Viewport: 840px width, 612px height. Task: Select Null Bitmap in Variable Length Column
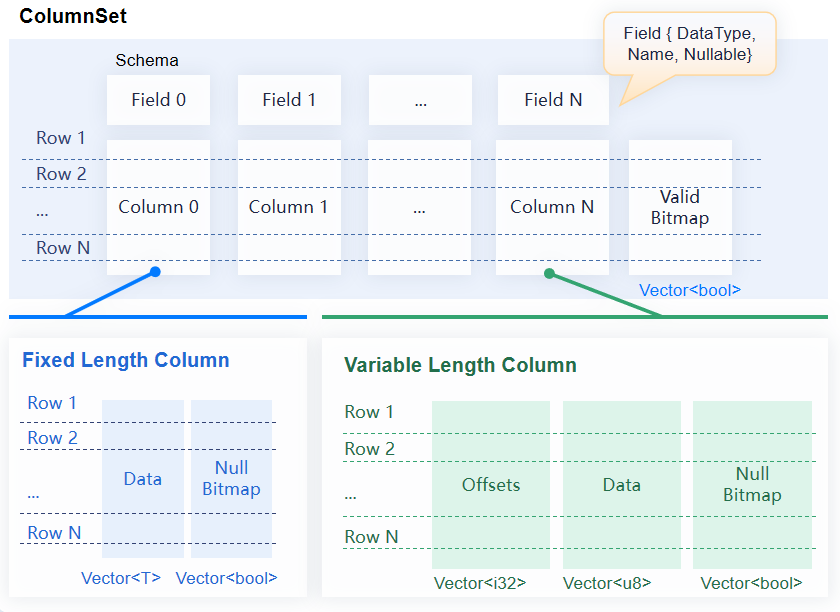752,485
